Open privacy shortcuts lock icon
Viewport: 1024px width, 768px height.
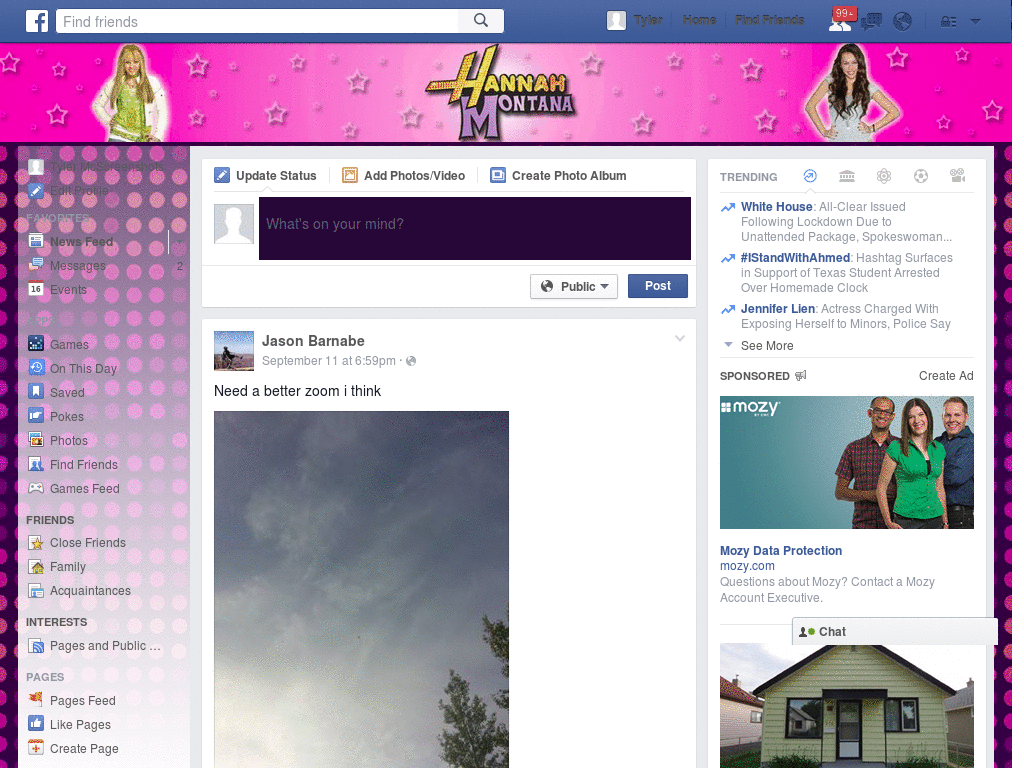point(948,22)
